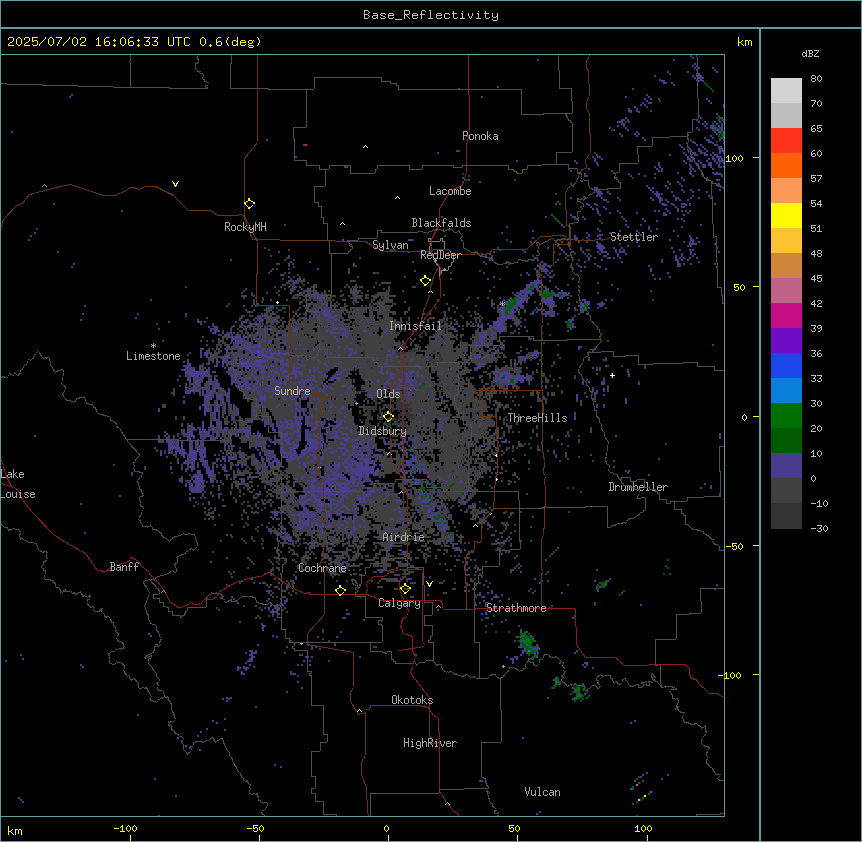Click the Sylvan label

pos(390,245)
